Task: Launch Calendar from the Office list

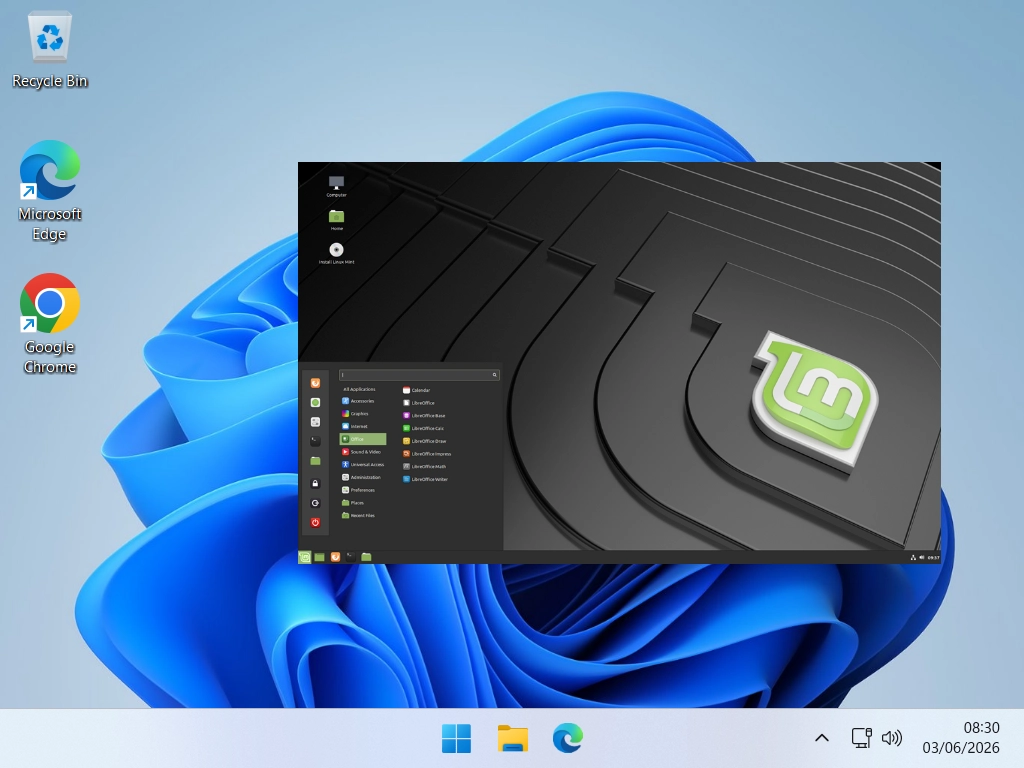Action: [417, 390]
